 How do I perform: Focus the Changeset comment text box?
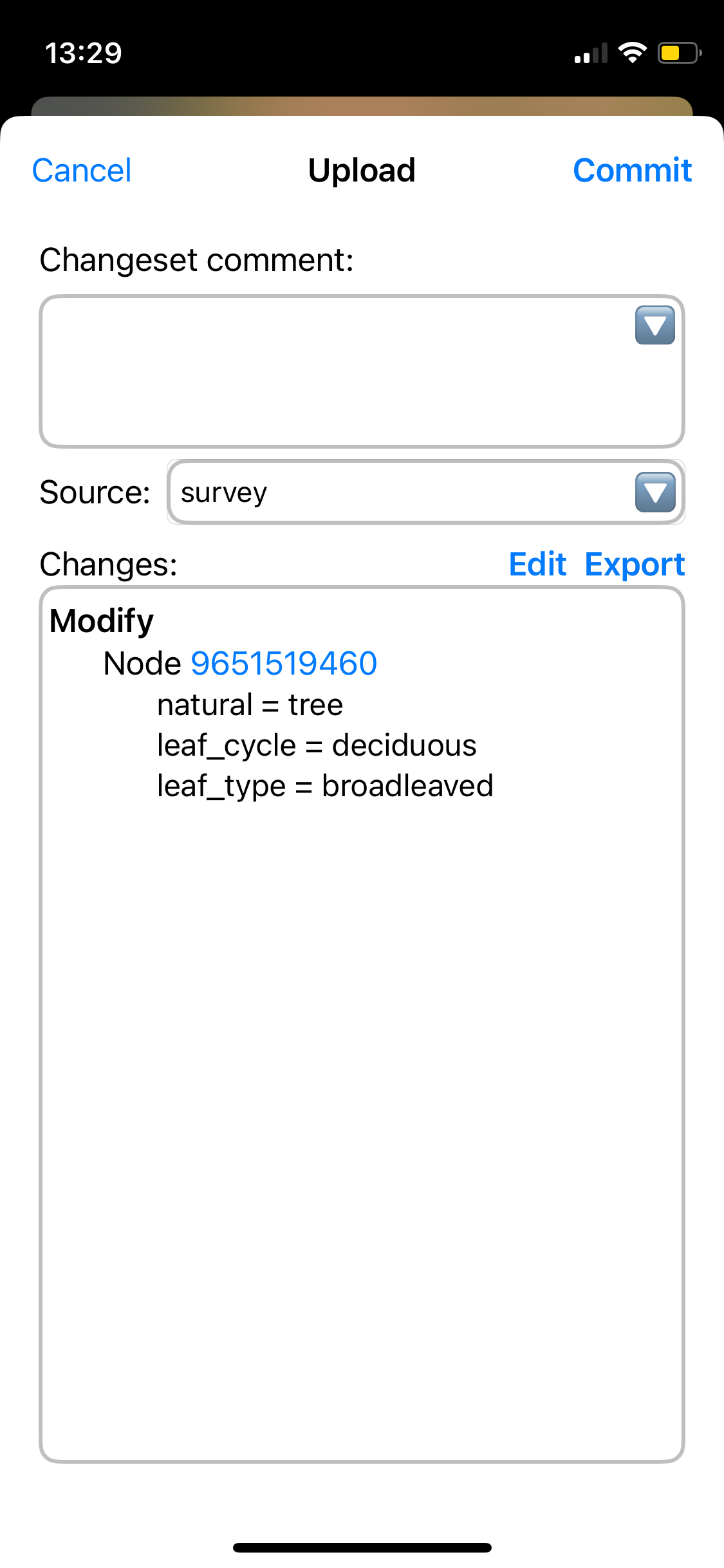362,371
